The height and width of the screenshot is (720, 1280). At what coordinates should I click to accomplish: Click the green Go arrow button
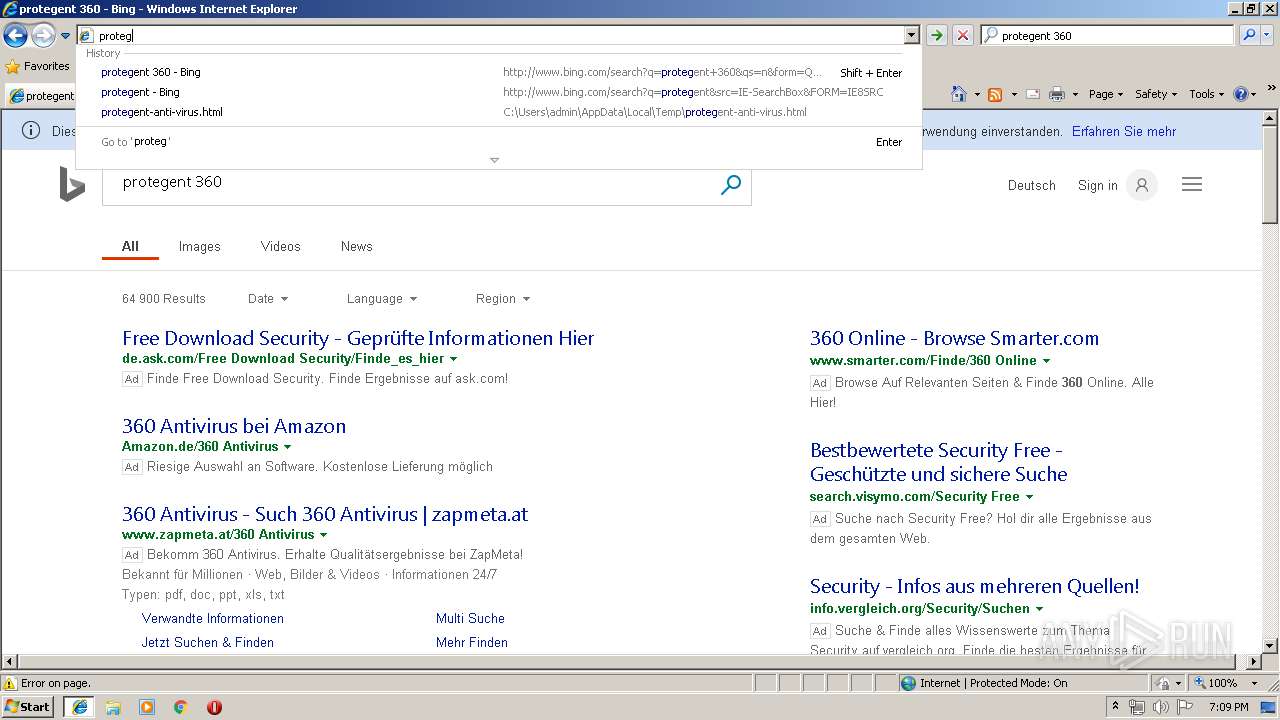(x=936, y=36)
